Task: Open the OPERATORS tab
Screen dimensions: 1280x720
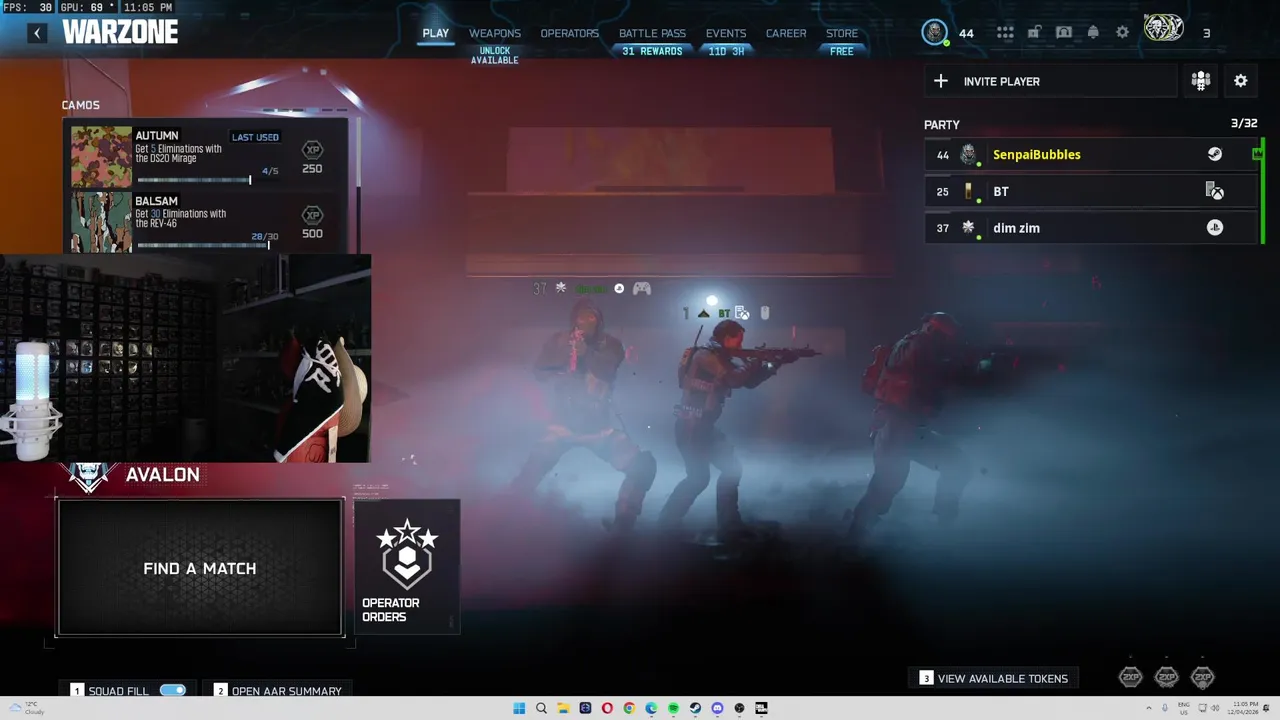Action: point(569,33)
